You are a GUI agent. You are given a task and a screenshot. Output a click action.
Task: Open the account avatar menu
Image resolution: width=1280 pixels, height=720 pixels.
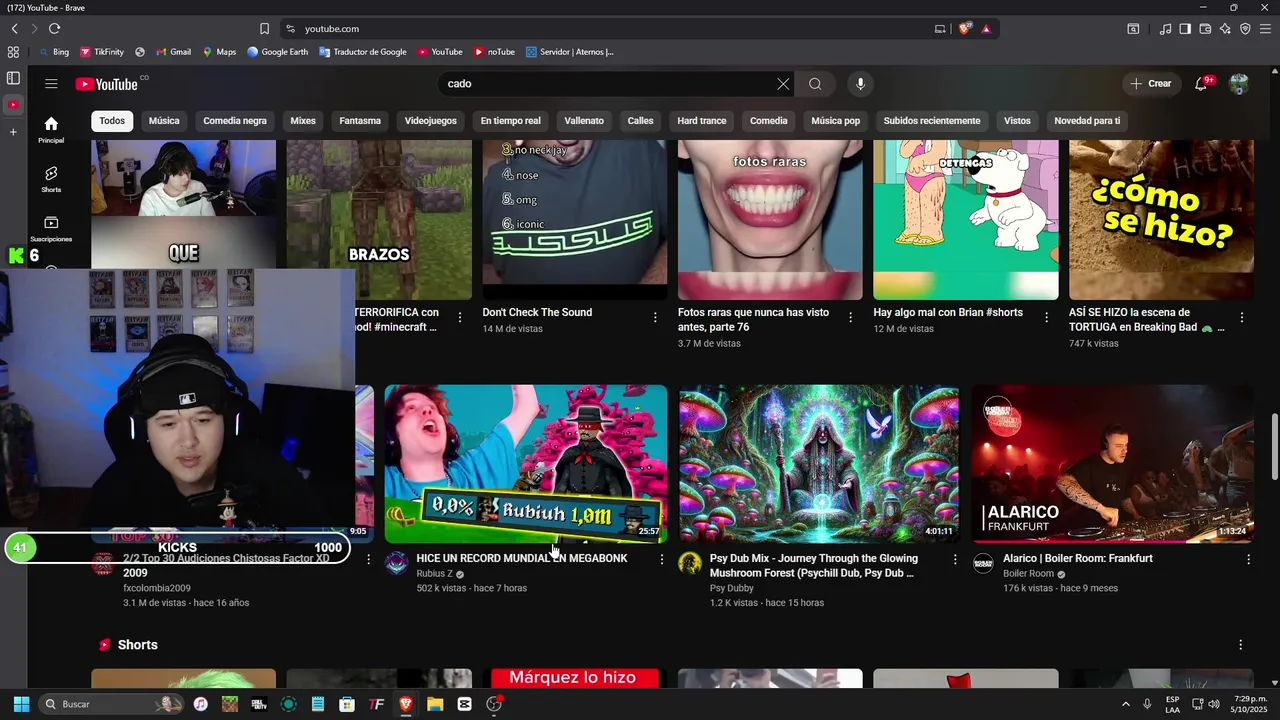(x=1239, y=84)
